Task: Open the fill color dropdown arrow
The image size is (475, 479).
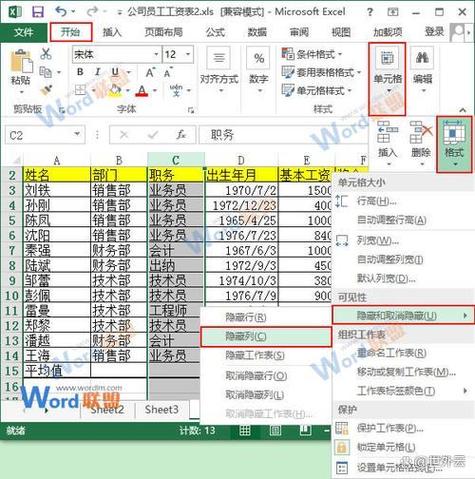Action: pyautogui.click(x=128, y=90)
